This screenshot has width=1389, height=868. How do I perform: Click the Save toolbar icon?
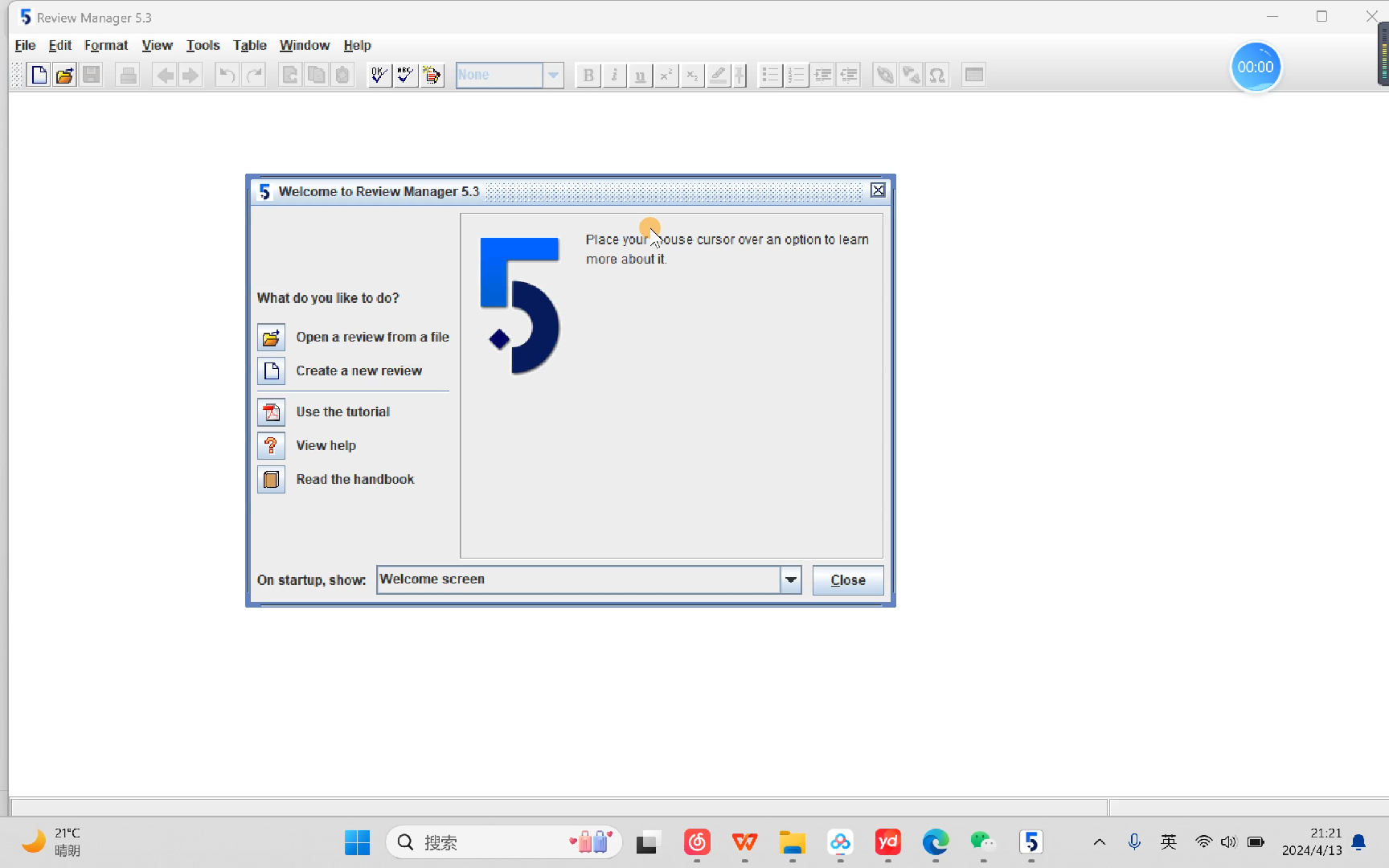(x=92, y=75)
